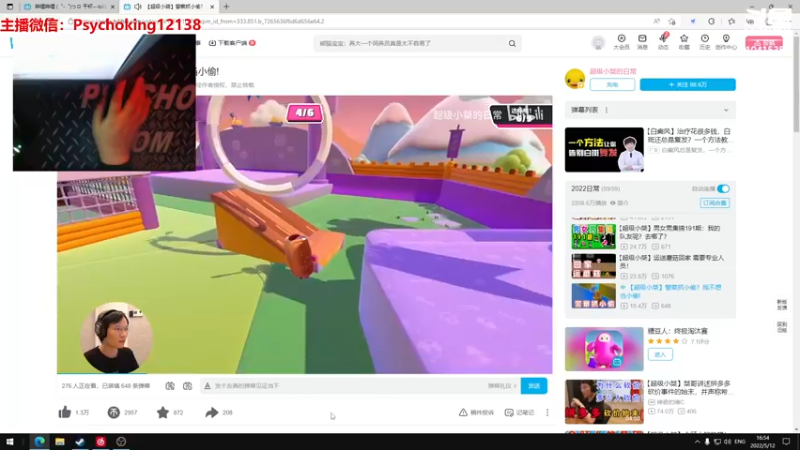
Task: Click the user avatar in header
Action: [598, 42]
